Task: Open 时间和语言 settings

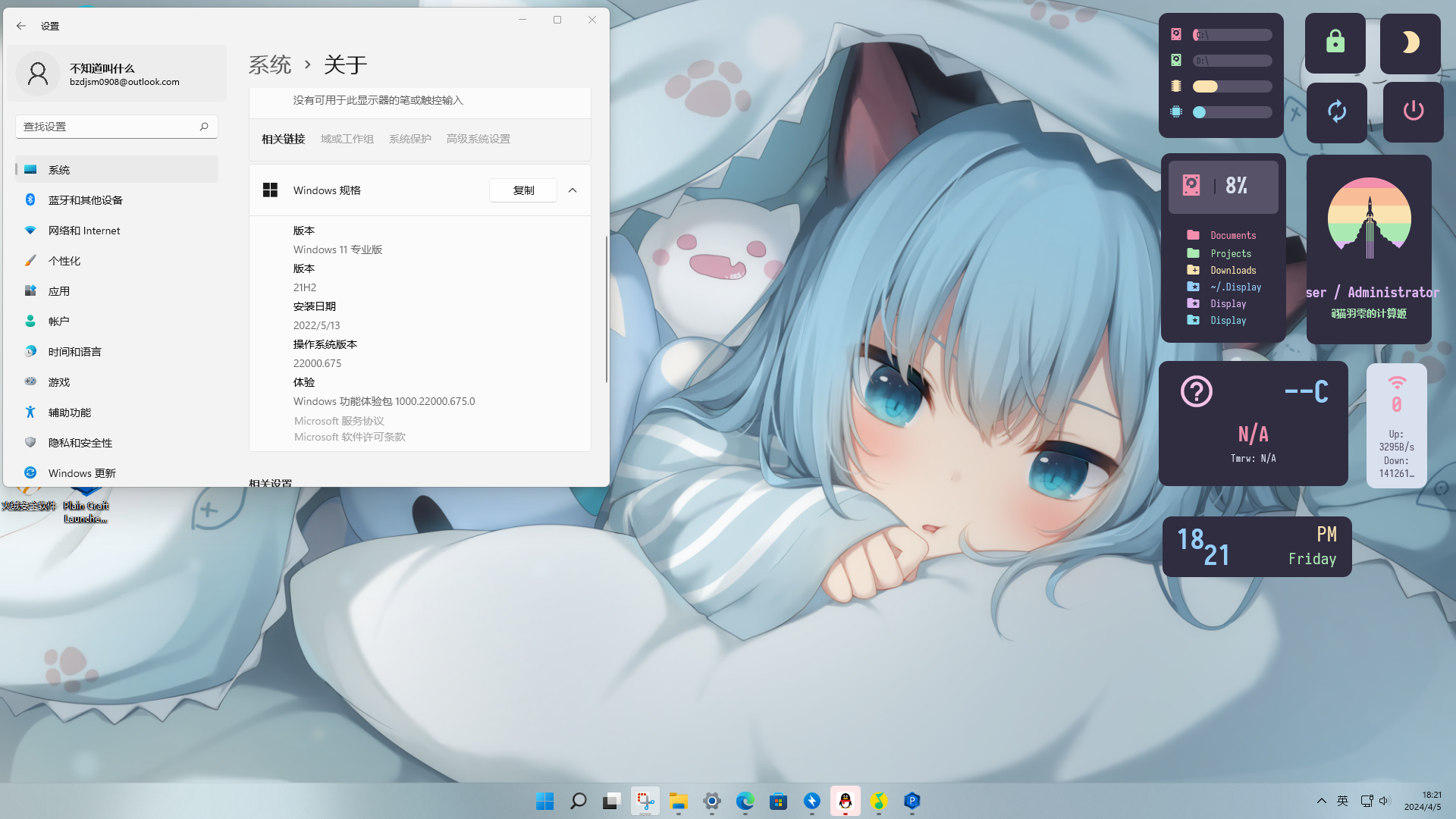Action: pyautogui.click(x=116, y=352)
